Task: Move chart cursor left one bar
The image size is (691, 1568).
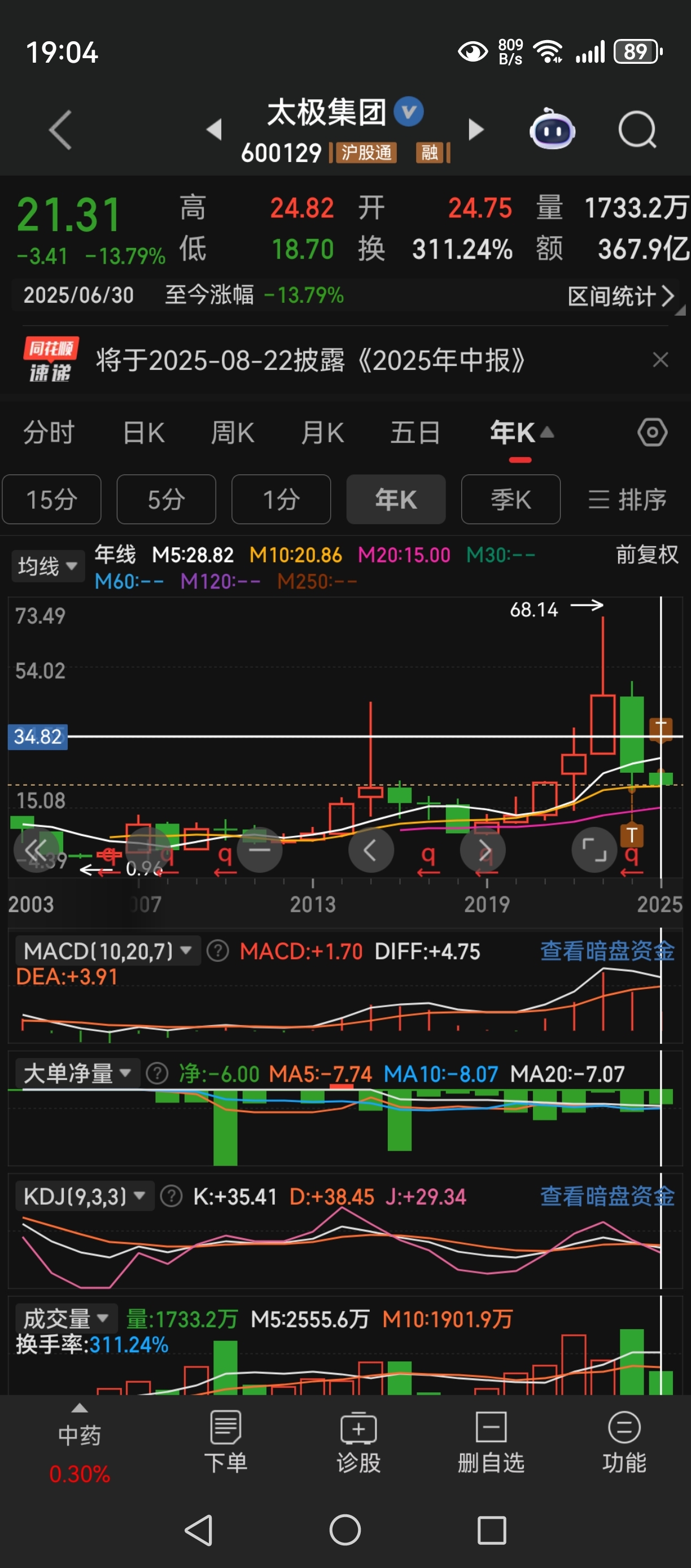Action: click(371, 849)
